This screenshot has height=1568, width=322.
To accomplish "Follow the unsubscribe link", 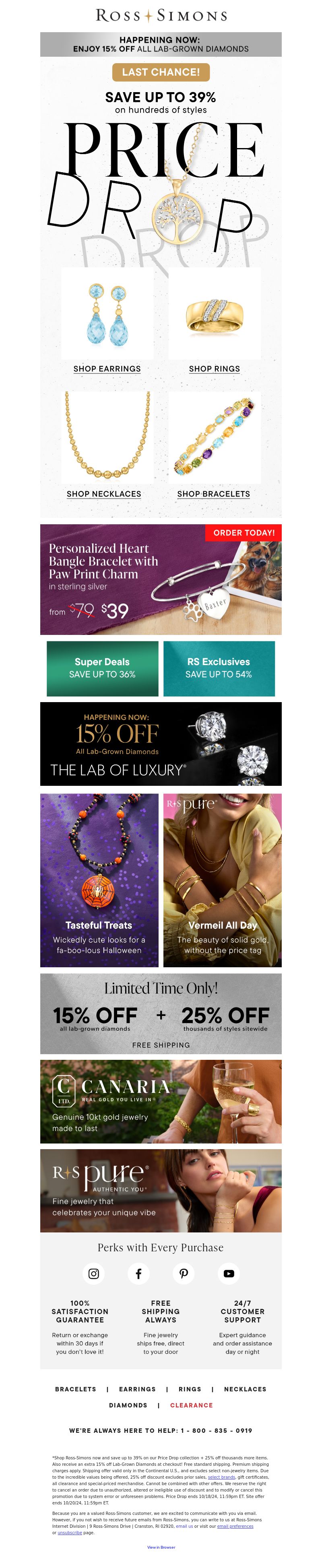I will (69, 1533).
